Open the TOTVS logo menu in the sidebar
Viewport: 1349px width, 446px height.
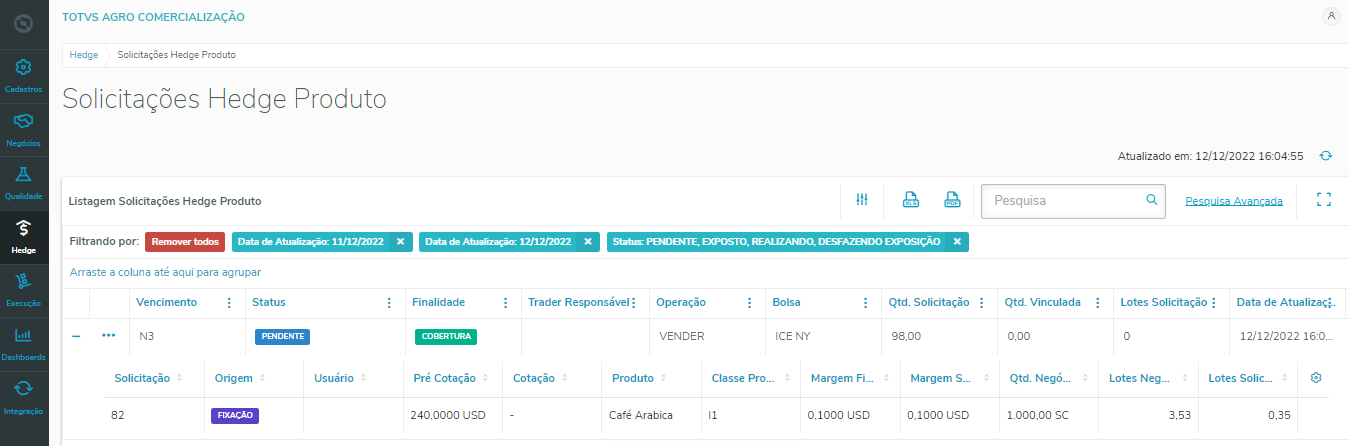tap(24, 22)
